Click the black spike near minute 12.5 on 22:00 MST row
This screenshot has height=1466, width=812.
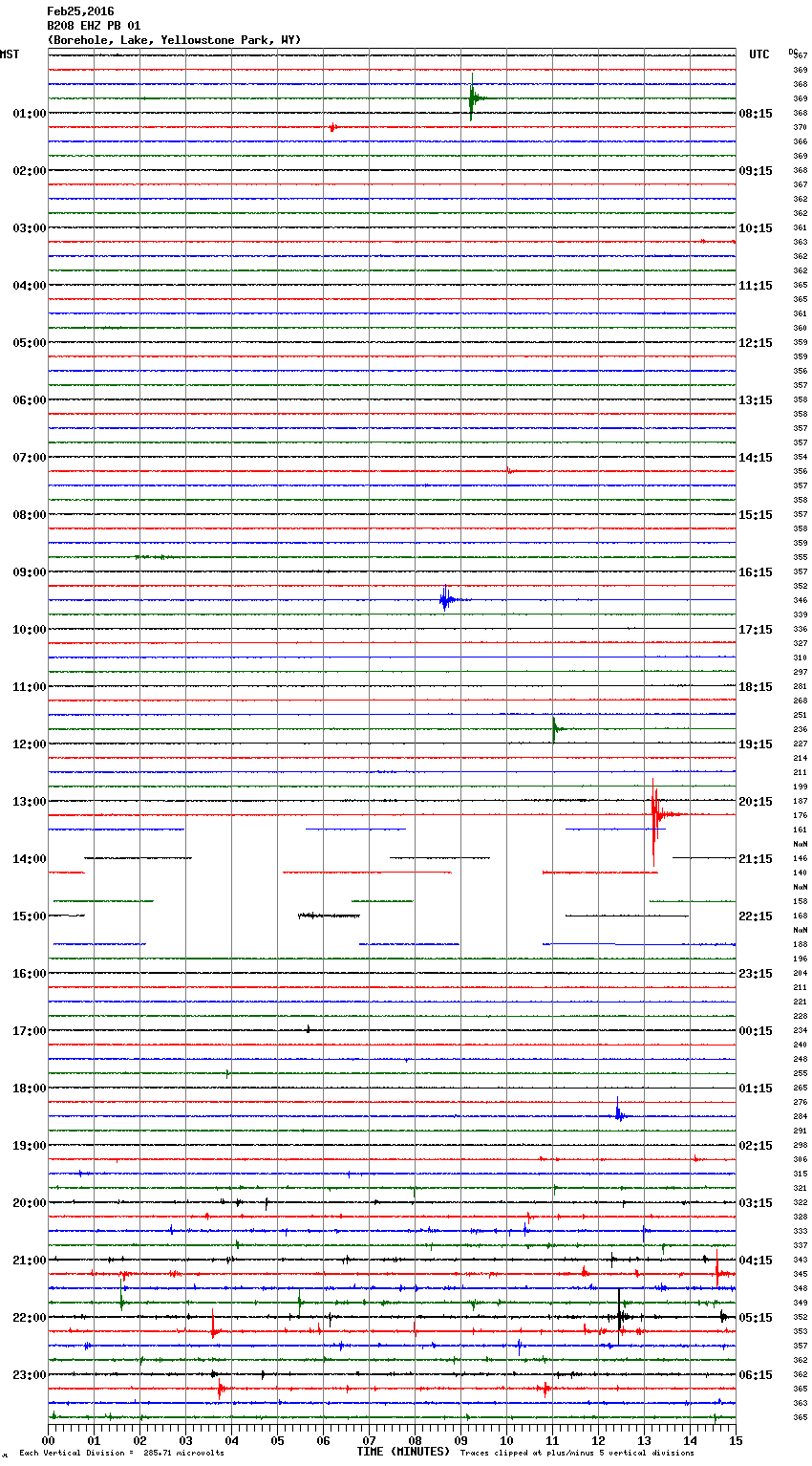pos(620,1317)
